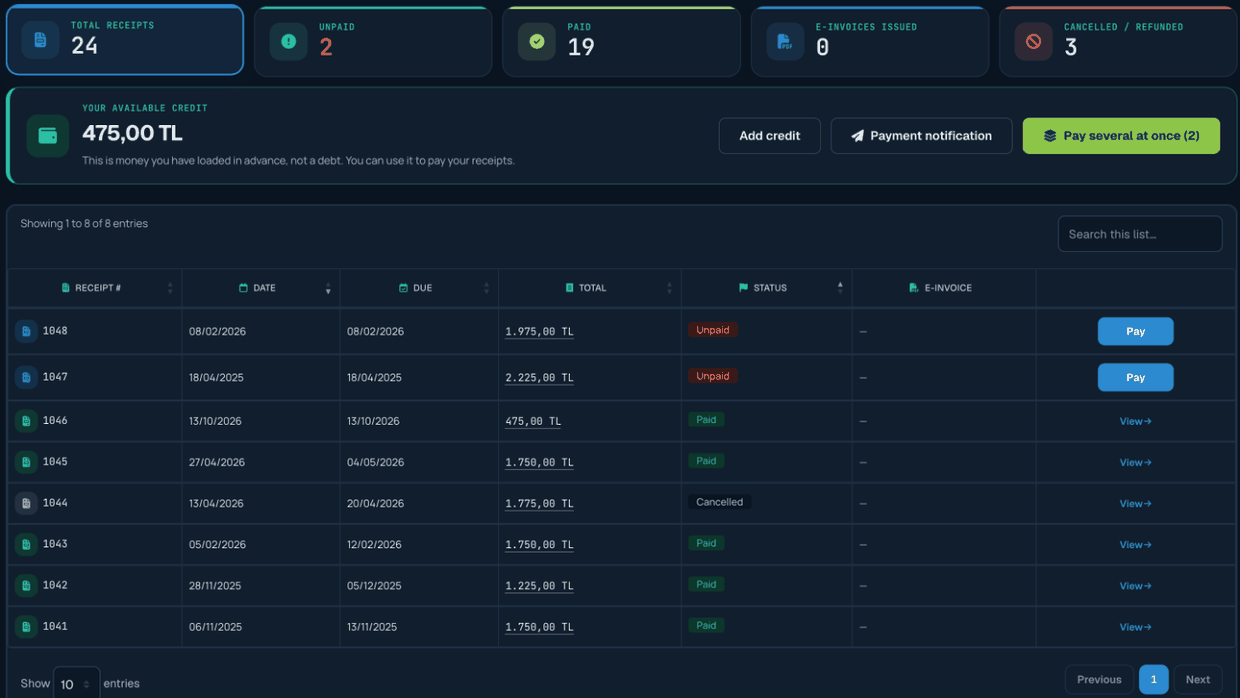Open the Total Receipts summary card
Image resolution: width=1240 pixels, height=698 pixels.
tap(125, 40)
